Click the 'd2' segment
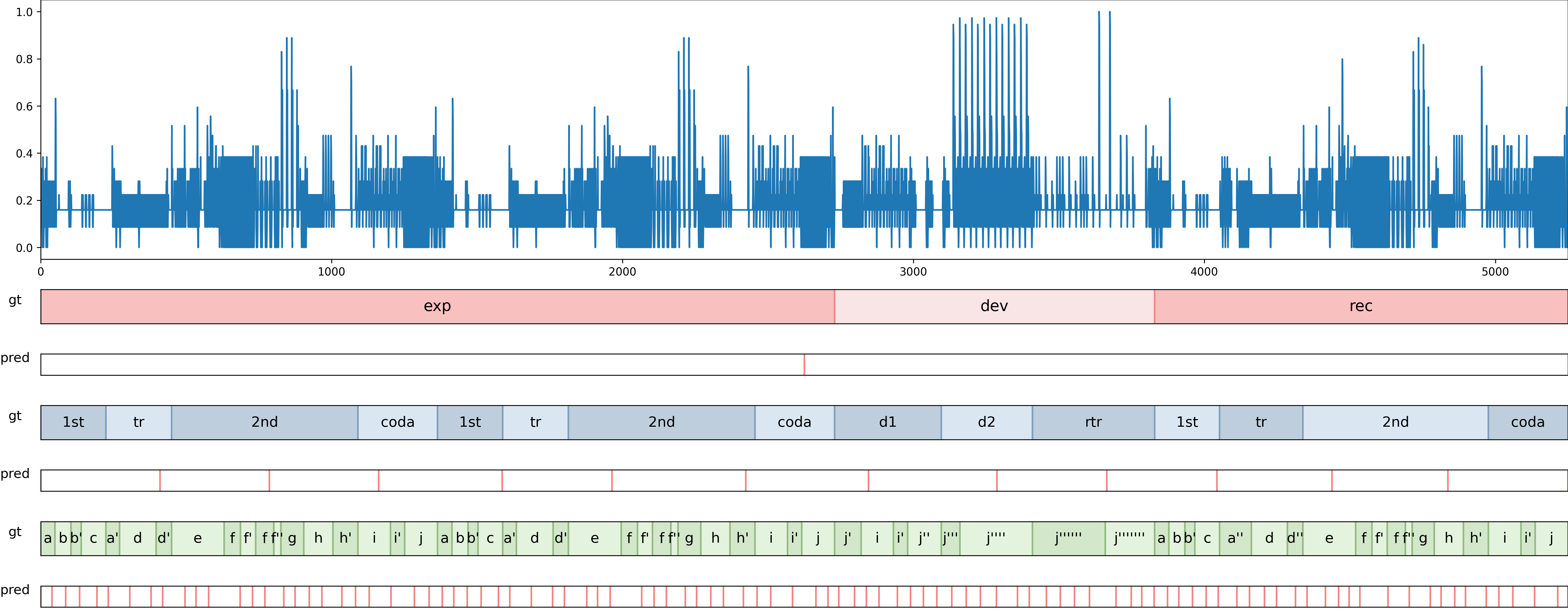The height and width of the screenshot is (611, 1568). click(x=987, y=422)
